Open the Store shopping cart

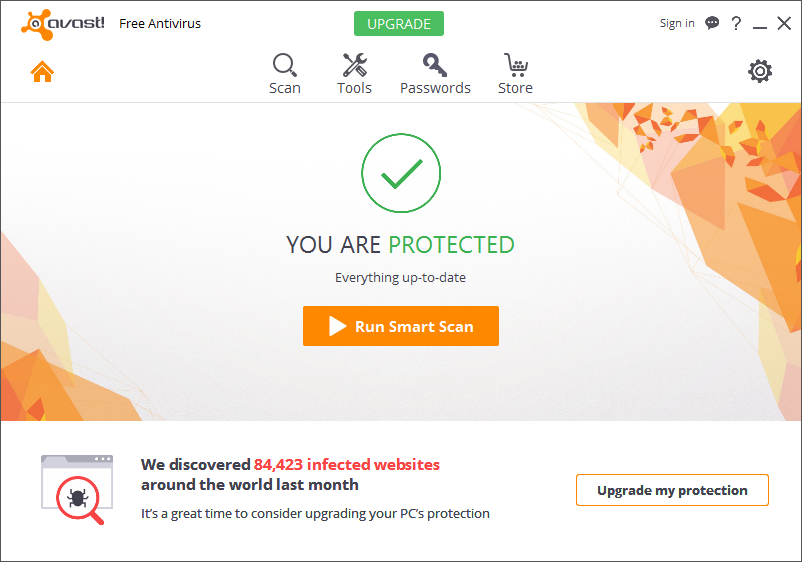(x=515, y=73)
